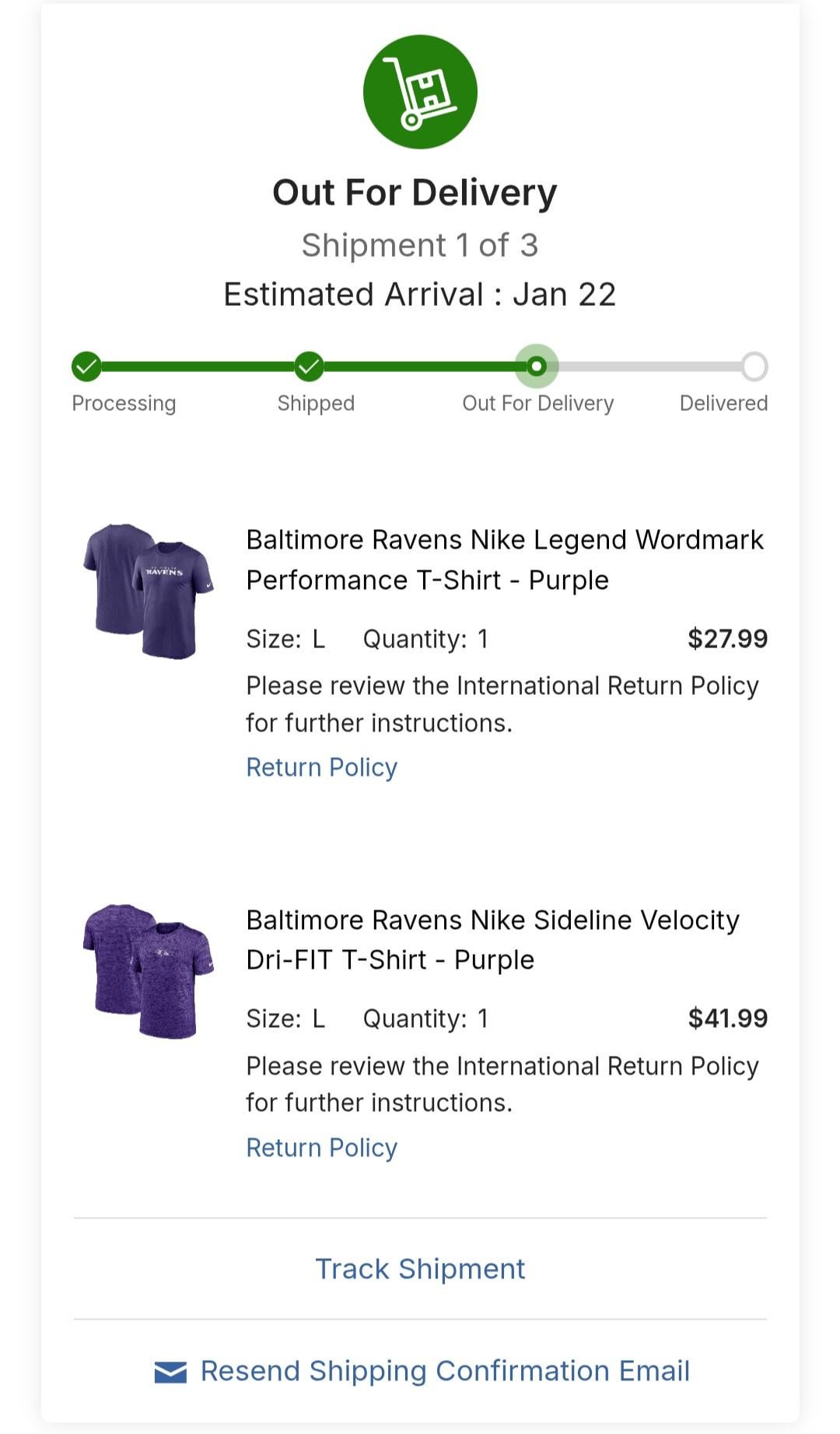The image size is (840, 1434).
Task: Open Return Policy for the Wordmark shirt
Action: (321, 767)
